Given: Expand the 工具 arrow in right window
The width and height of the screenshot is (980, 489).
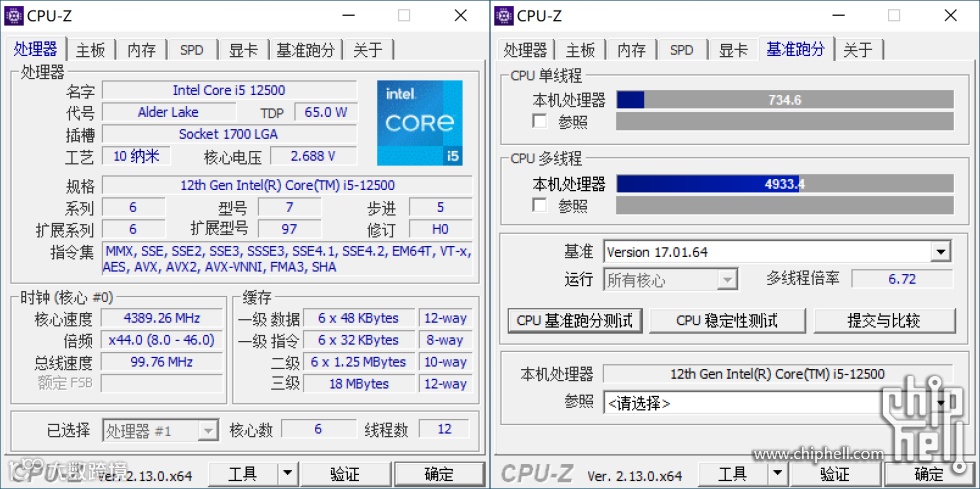Looking at the screenshot, I should (x=777, y=473).
